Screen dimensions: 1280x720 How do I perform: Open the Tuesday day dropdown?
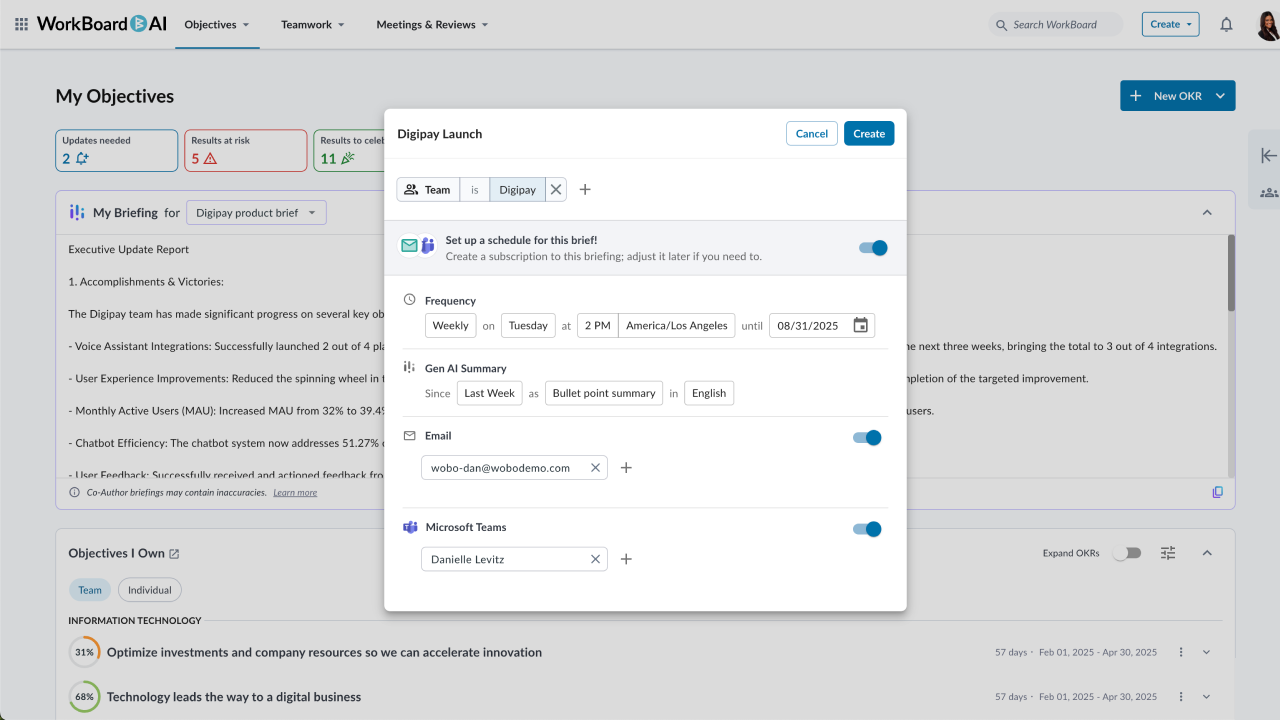[x=528, y=325]
